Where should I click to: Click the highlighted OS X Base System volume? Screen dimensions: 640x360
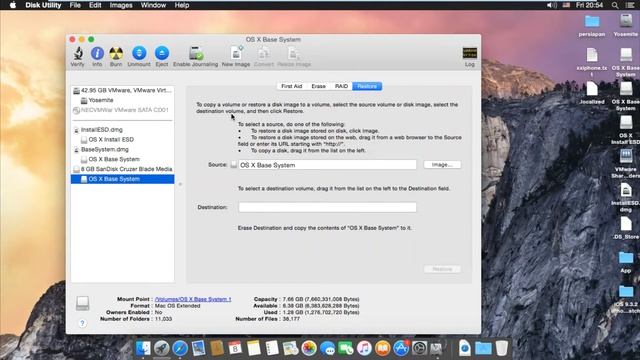coord(122,179)
